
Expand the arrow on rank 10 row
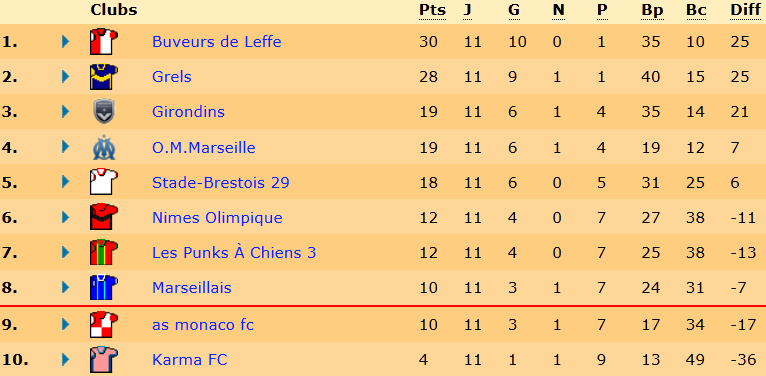[x=65, y=360]
